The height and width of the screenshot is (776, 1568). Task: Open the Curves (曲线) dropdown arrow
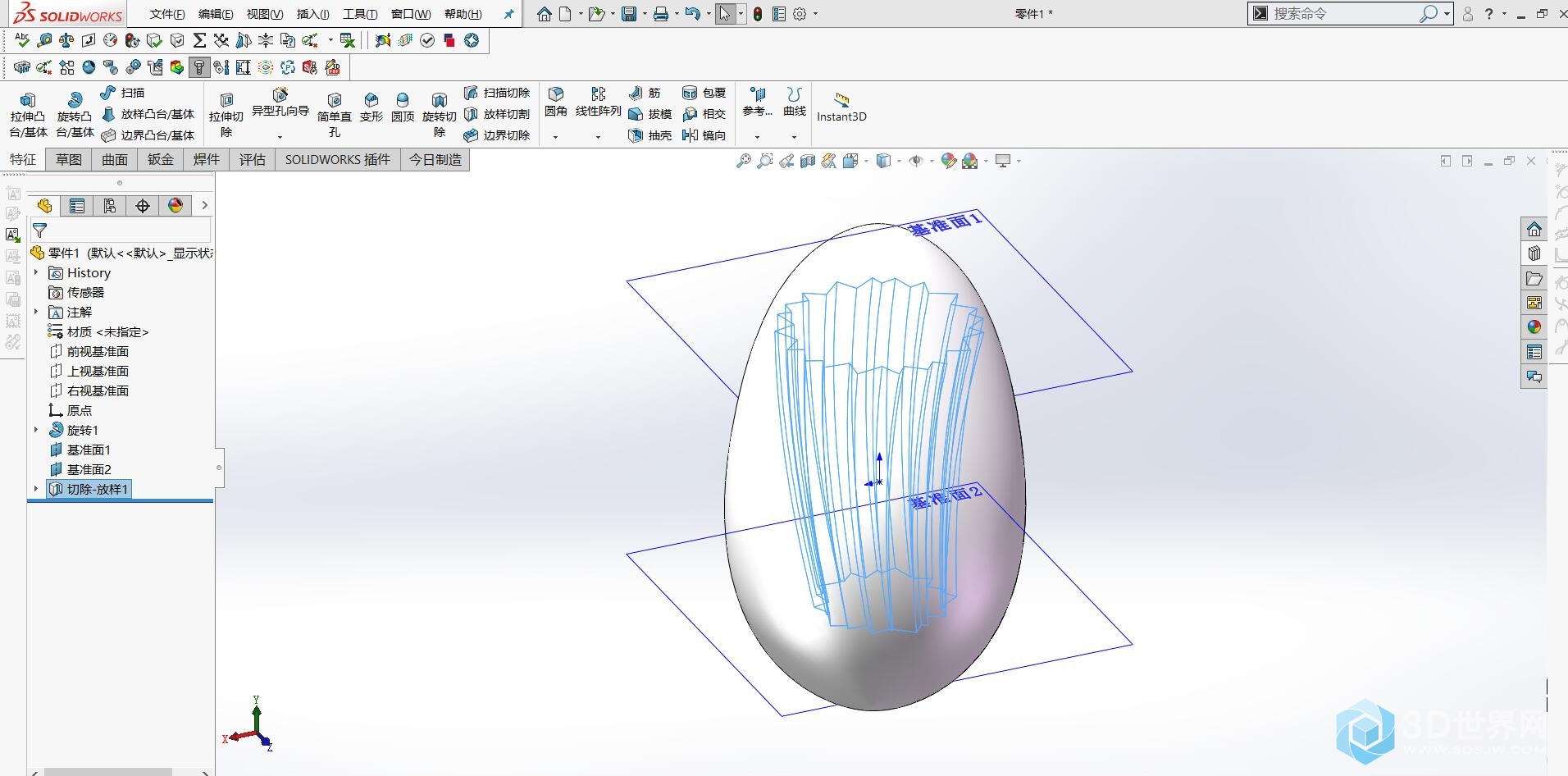(x=795, y=137)
